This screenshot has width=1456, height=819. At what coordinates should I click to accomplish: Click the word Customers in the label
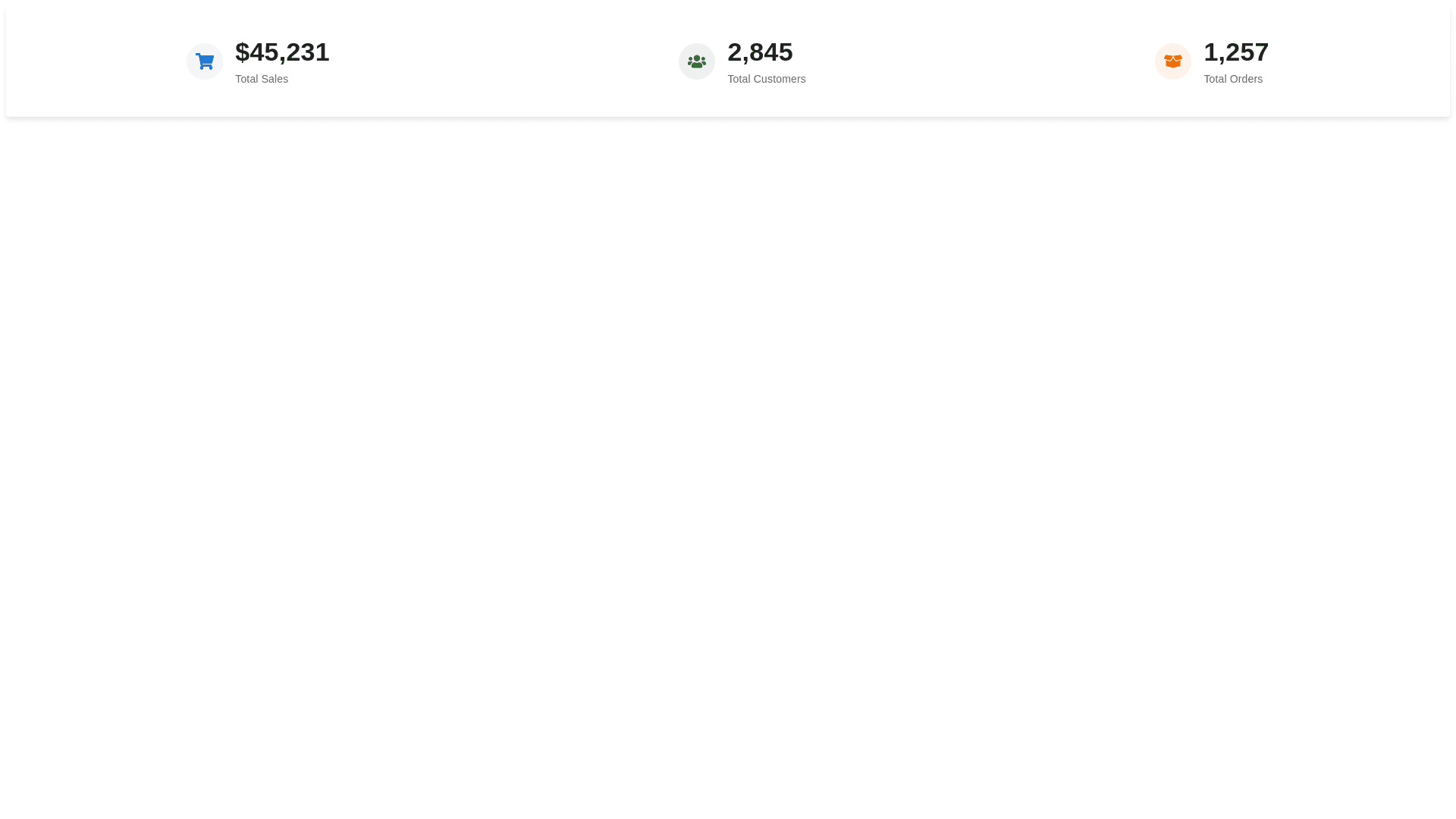pos(780,79)
